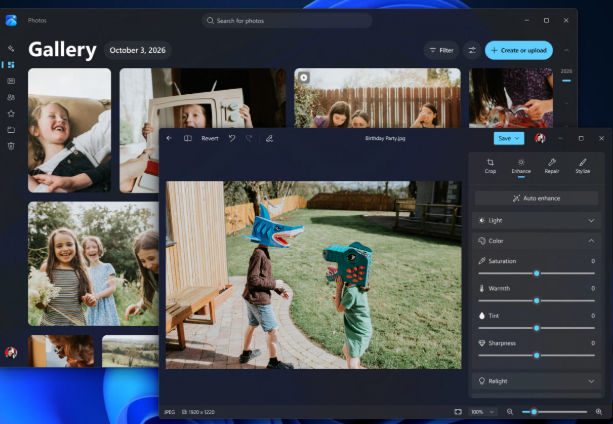Click the zoom in magnifier icon
The image size is (613, 424).
click(x=599, y=411)
